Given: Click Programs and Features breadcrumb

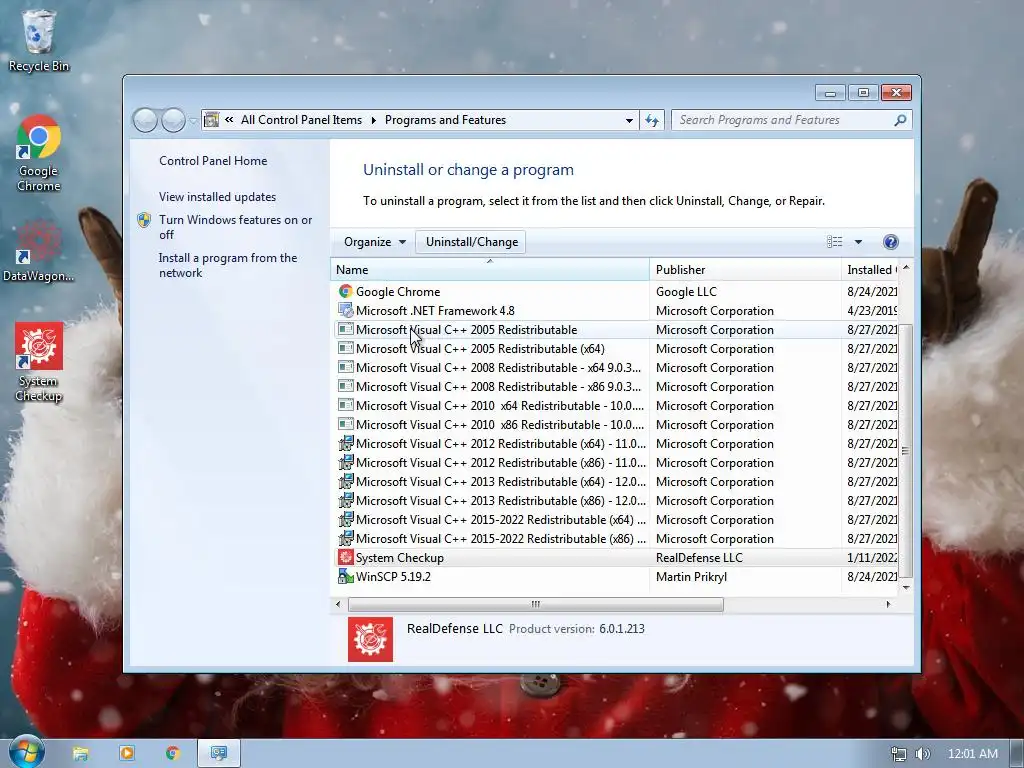Looking at the screenshot, I should pos(445,120).
